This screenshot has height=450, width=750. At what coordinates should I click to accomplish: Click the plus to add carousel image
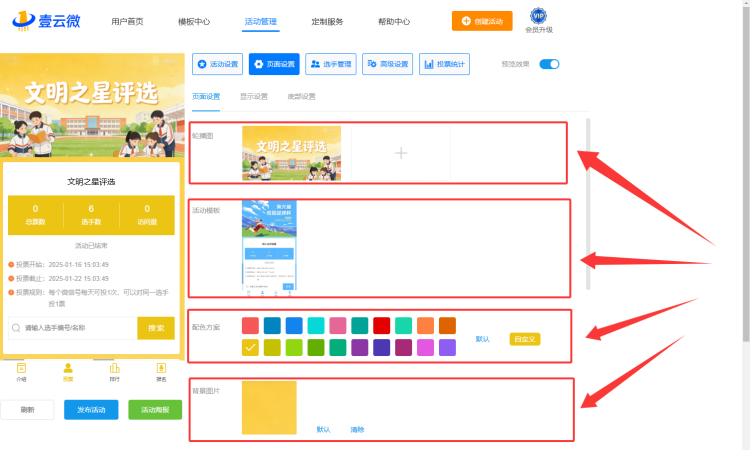coord(401,153)
